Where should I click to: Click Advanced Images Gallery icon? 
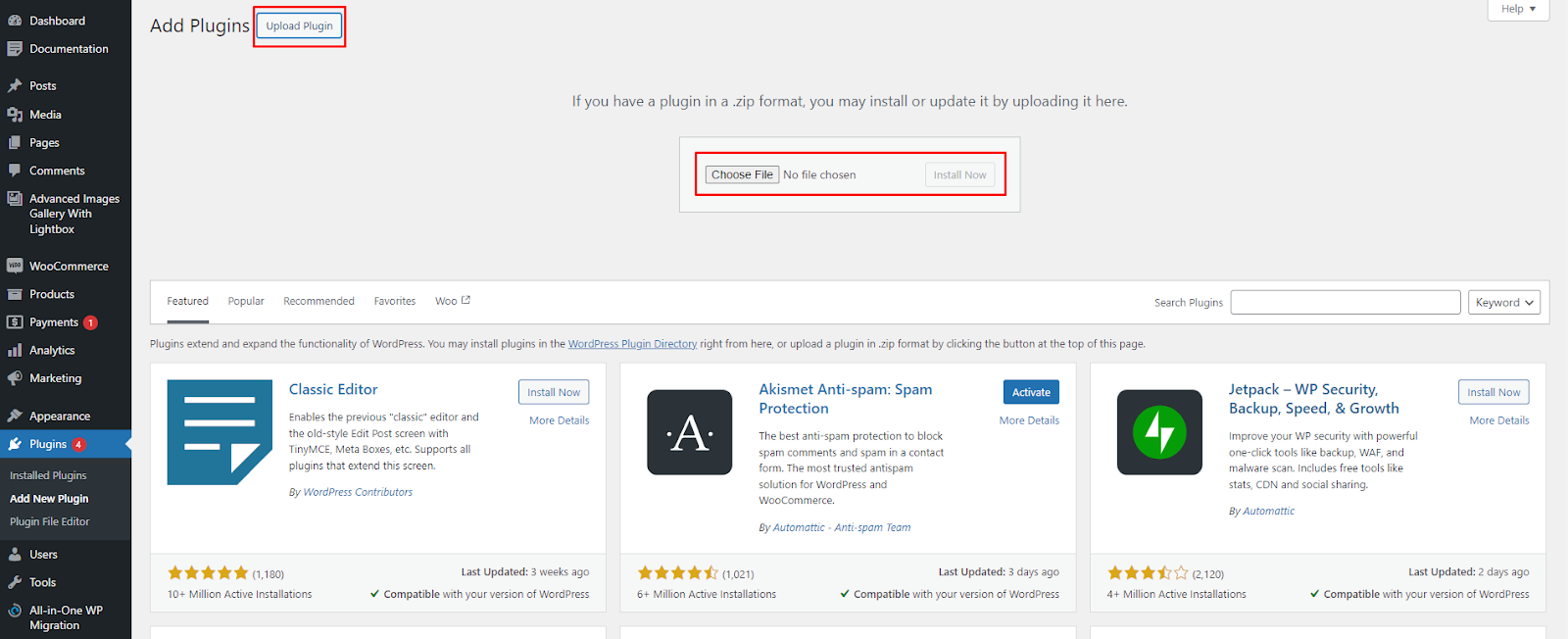pos(15,199)
